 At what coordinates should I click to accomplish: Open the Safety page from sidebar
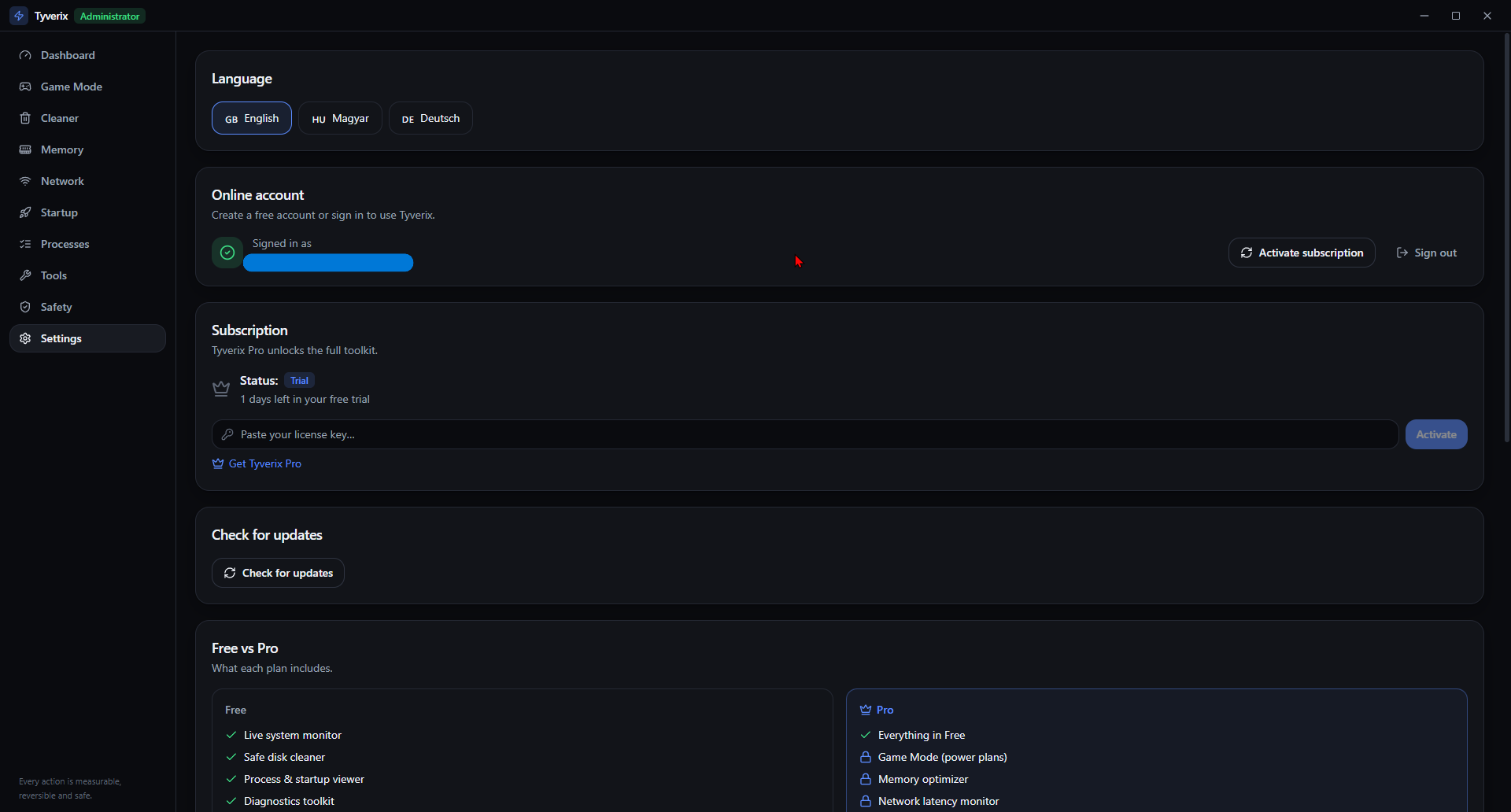click(x=87, y=307)
